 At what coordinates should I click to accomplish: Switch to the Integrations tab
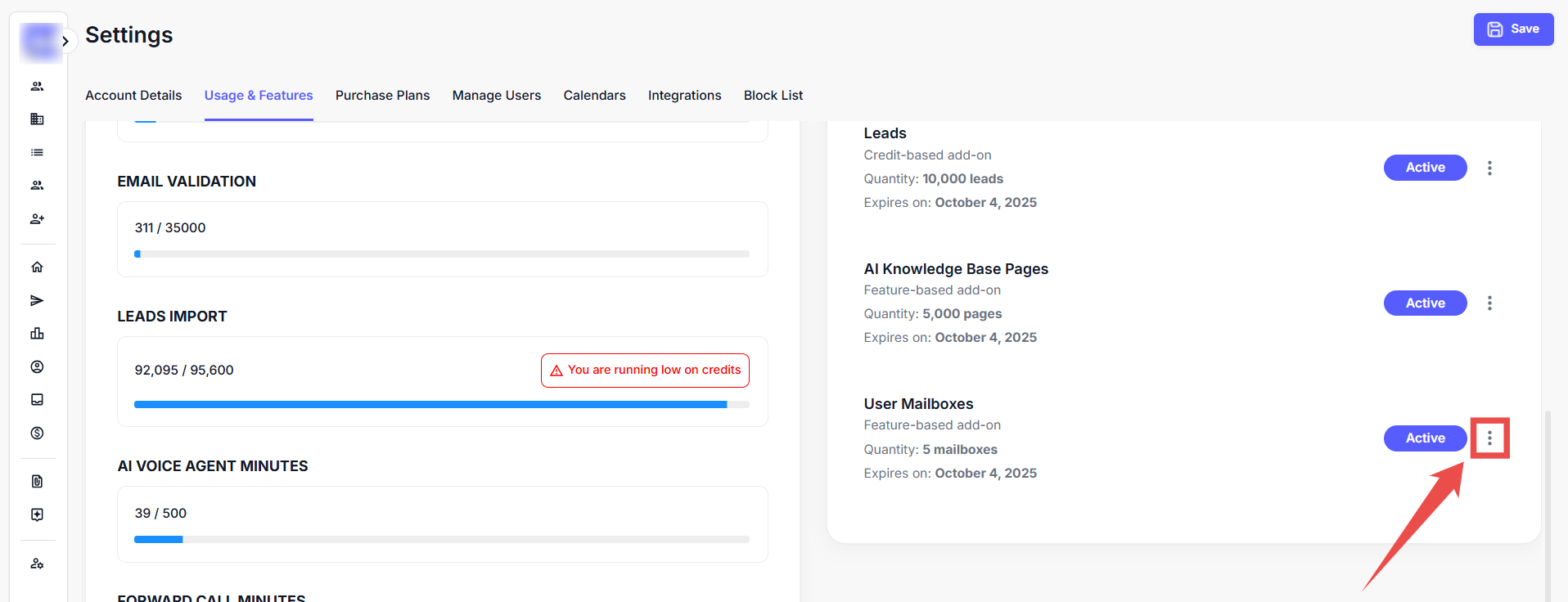click(684, 96)
